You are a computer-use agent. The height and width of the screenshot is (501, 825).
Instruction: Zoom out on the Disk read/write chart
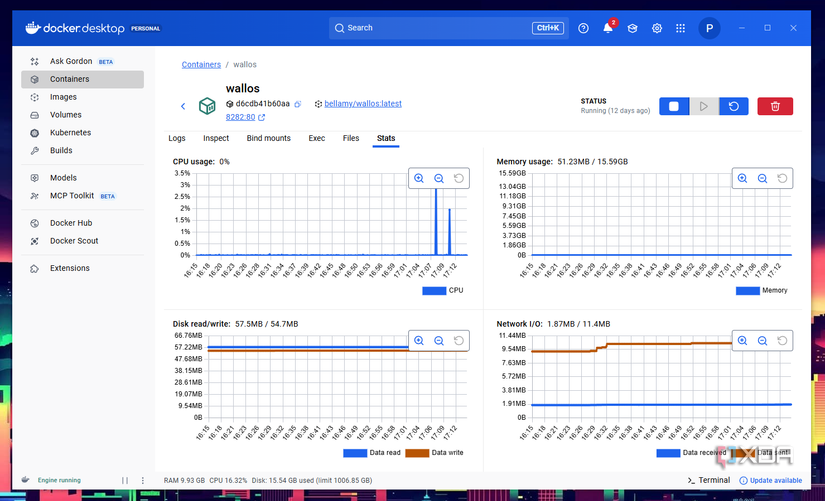(439, 340)
